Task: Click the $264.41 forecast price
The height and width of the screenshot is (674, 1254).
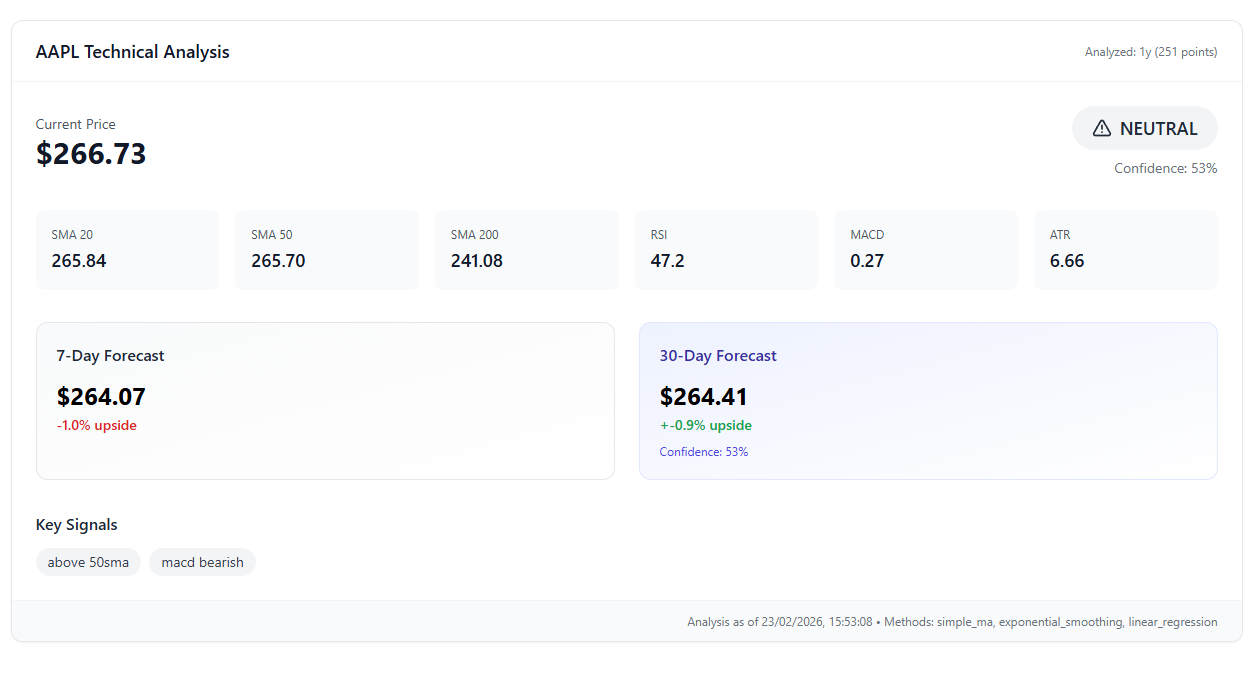Action: point(704,396)
